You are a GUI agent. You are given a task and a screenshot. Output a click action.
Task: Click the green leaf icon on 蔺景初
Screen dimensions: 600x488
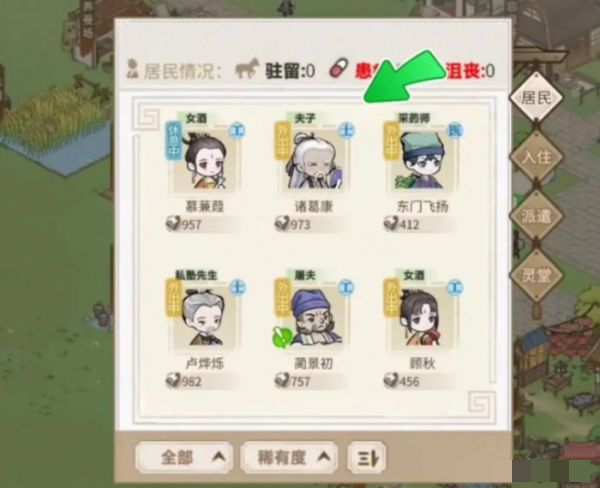point(282,337)
